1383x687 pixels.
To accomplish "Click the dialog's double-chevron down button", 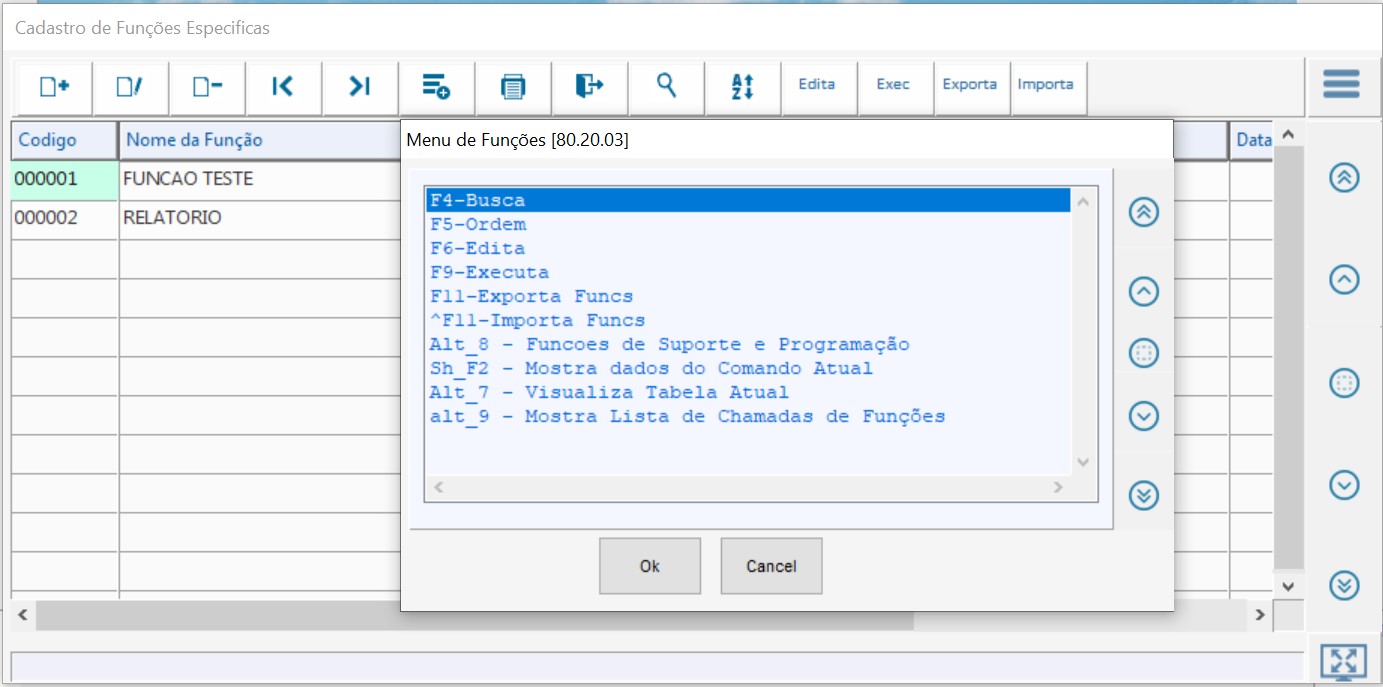I will (1143, 494).
